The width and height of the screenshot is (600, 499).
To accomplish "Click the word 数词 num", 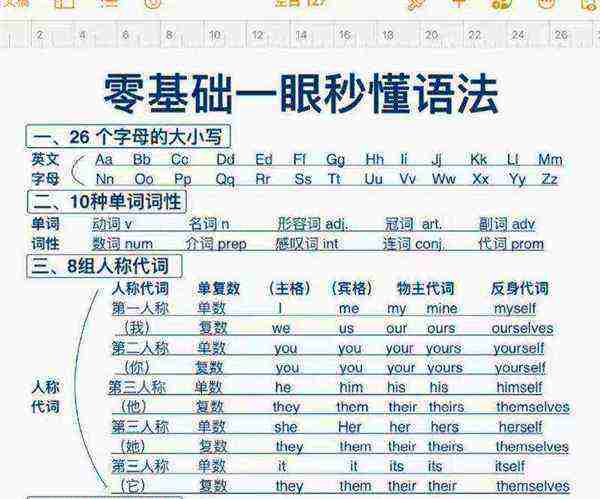I will coord(122,244).
